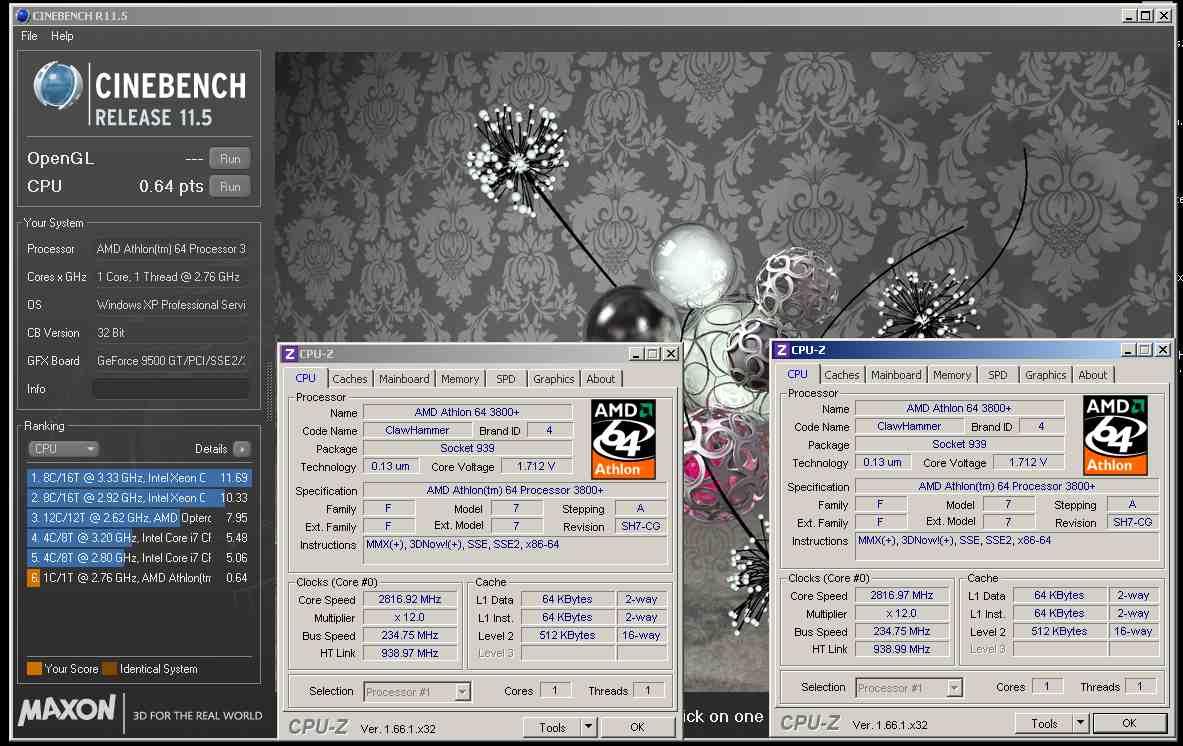Select ranking row 4 Core i7 5.48

click(139, 538)
